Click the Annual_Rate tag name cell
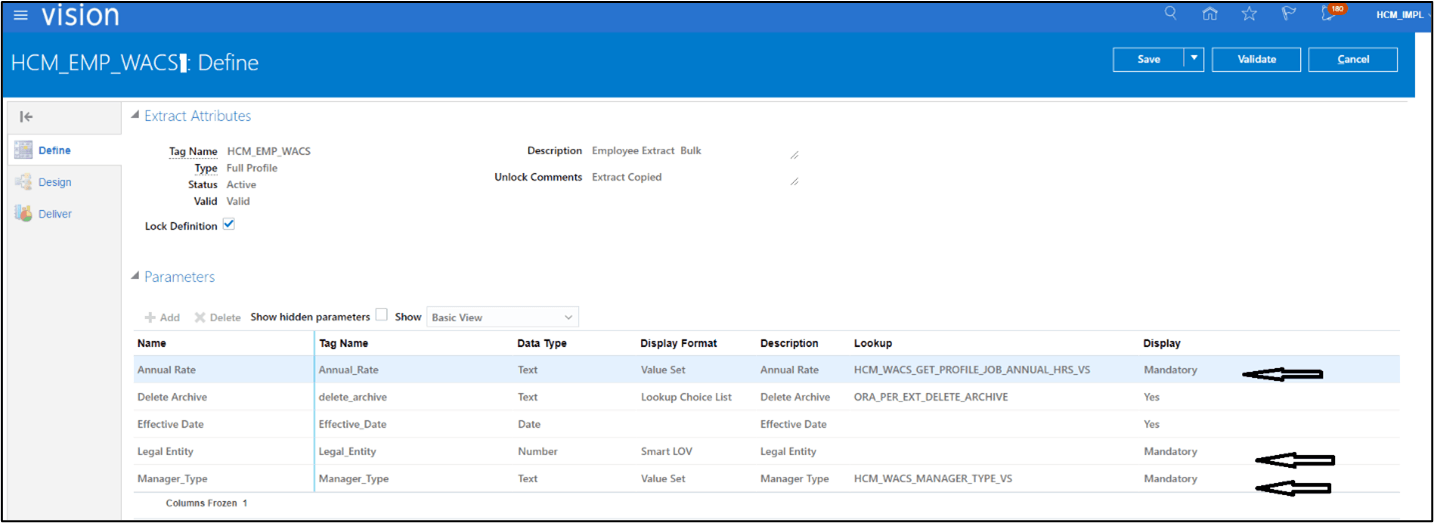The image size is (1434, 523). [348, 370]
